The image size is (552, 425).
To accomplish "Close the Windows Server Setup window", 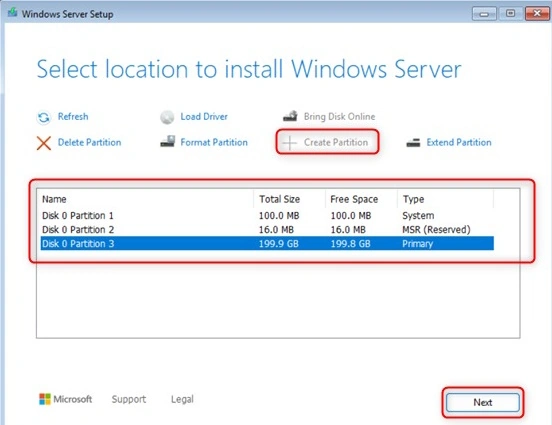I will click(537, 14).
